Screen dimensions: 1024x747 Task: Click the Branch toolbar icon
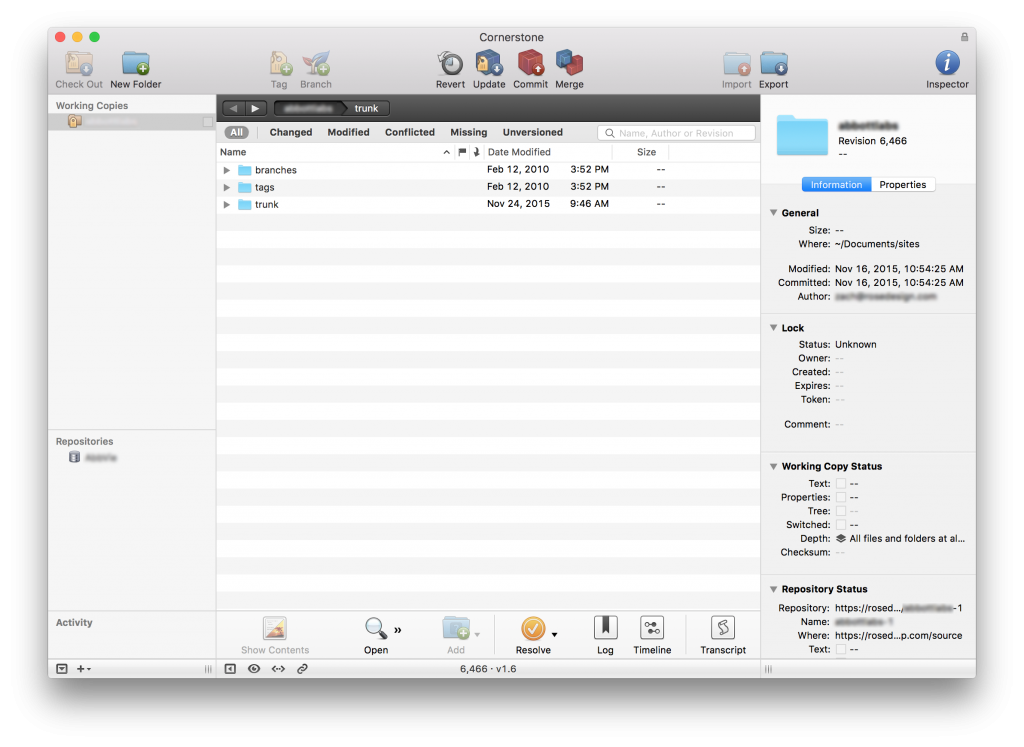click(316, 63)
